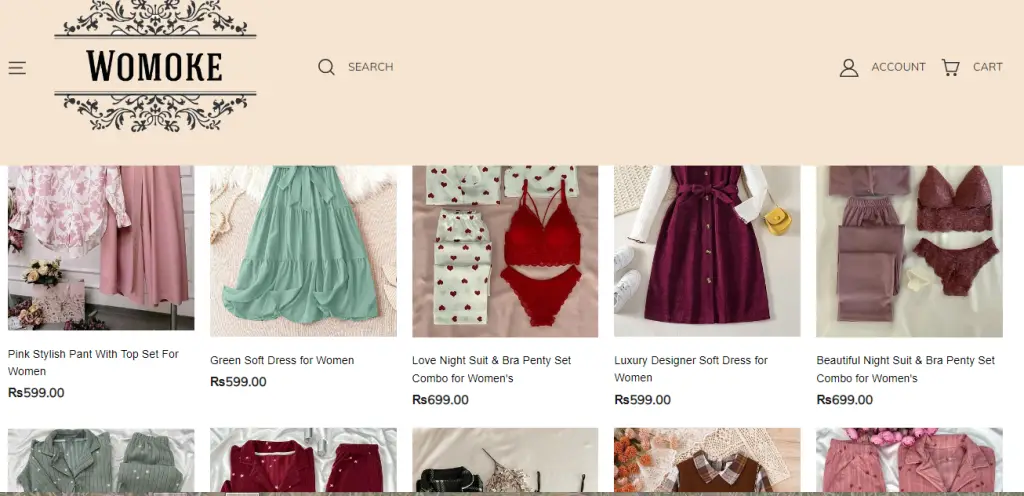
Task: Select the brown vest with plaid shirt thumbnail
Action: [707, 461]
